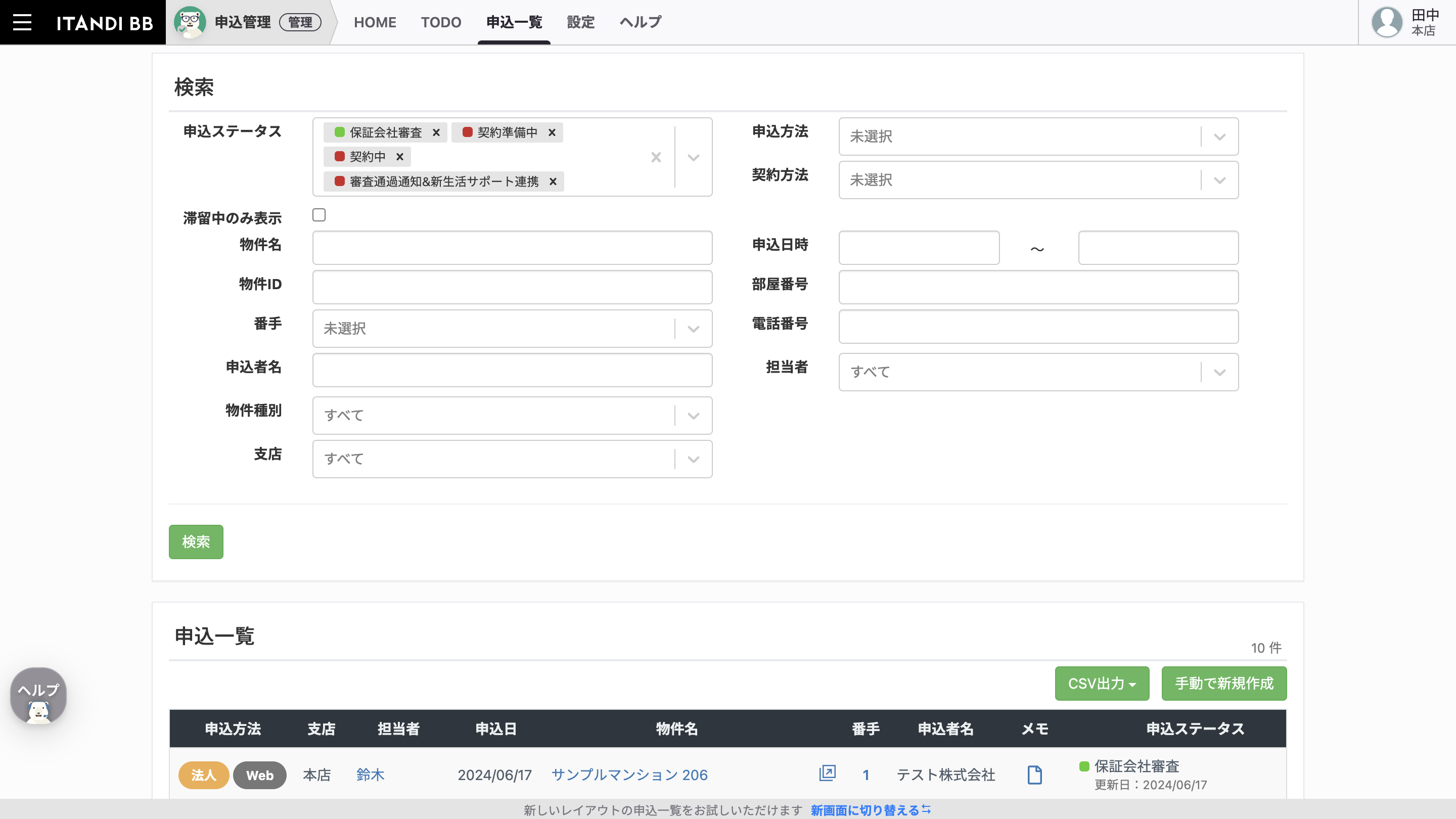Click the floating ヘルプ bear button

pos(38,696)
